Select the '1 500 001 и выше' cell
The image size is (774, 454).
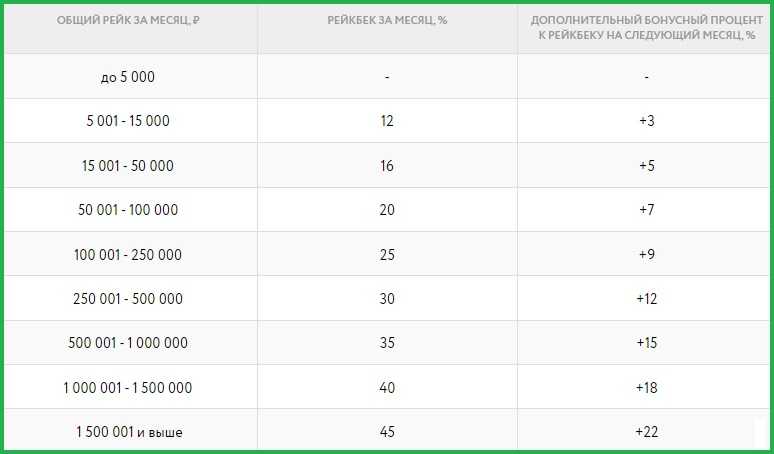(x=129, y=432)
